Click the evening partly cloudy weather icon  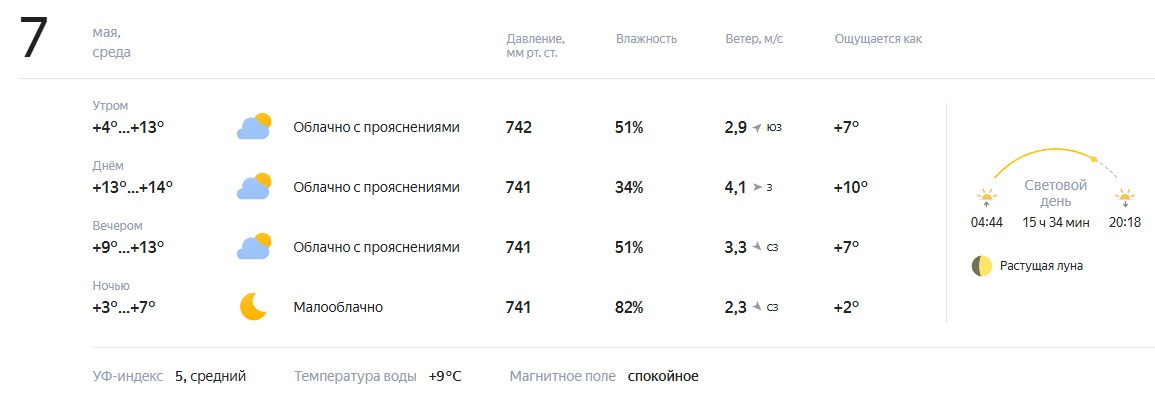(254, 247)
